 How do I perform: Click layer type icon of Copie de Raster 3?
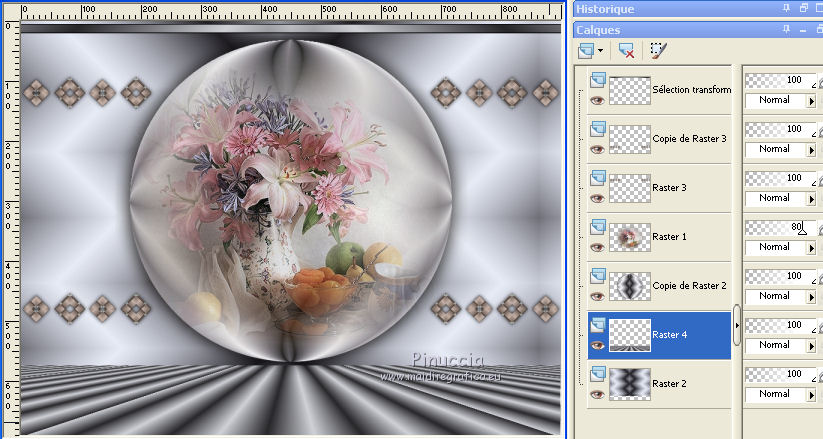click(x=598, y=129)
